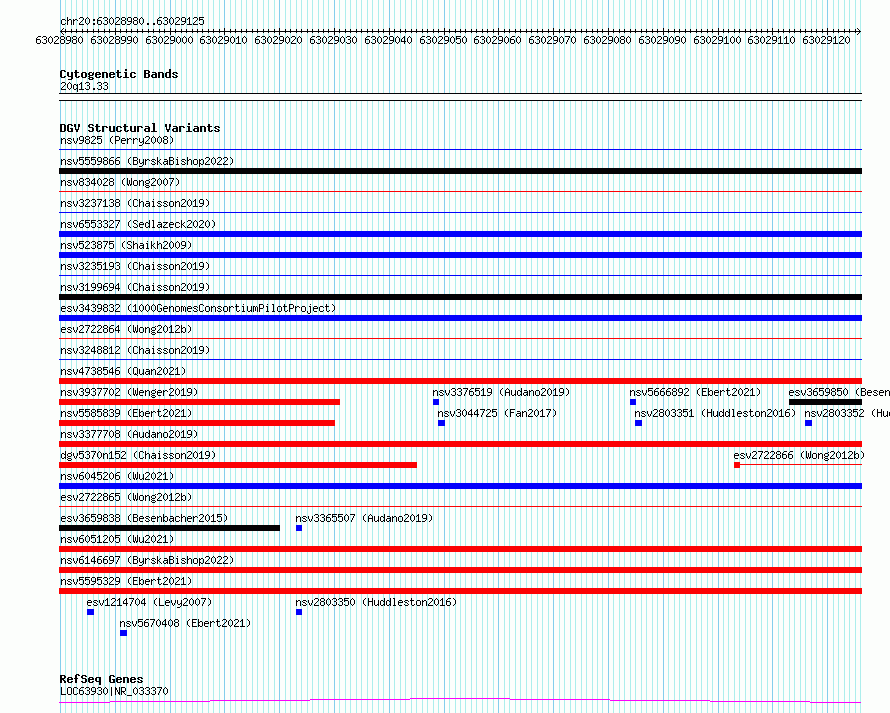Click nsv5585839 (Ebert2021) label
This screenshot has height=713, width=890.
[126, 413]
